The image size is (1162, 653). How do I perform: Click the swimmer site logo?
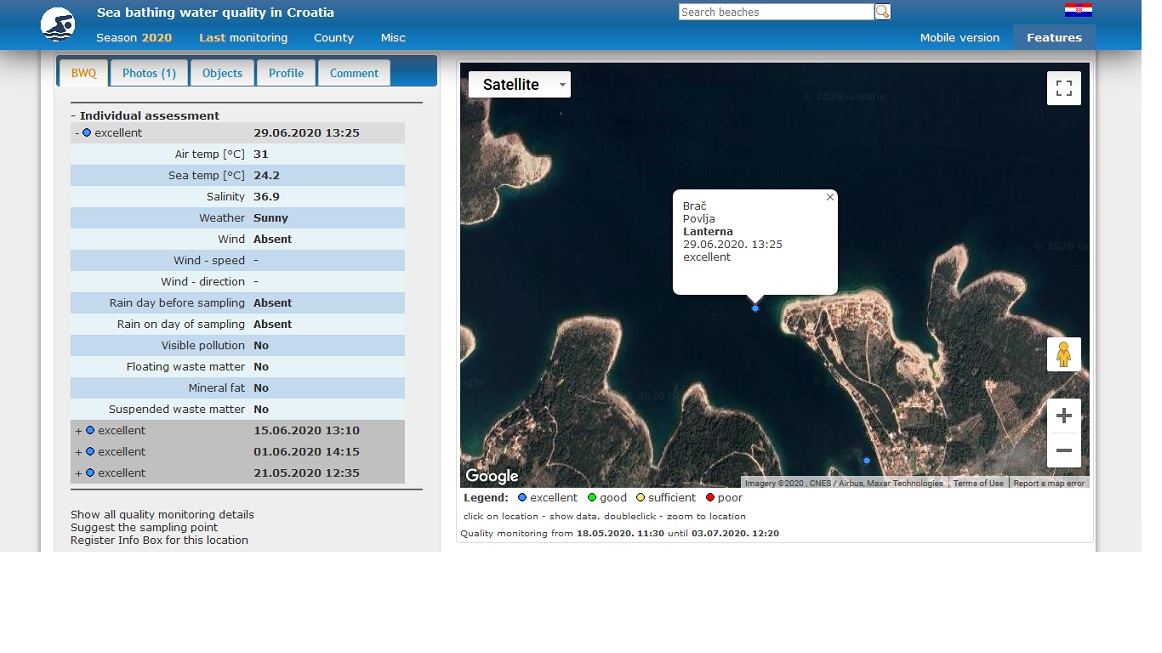[x=58, y=24]
